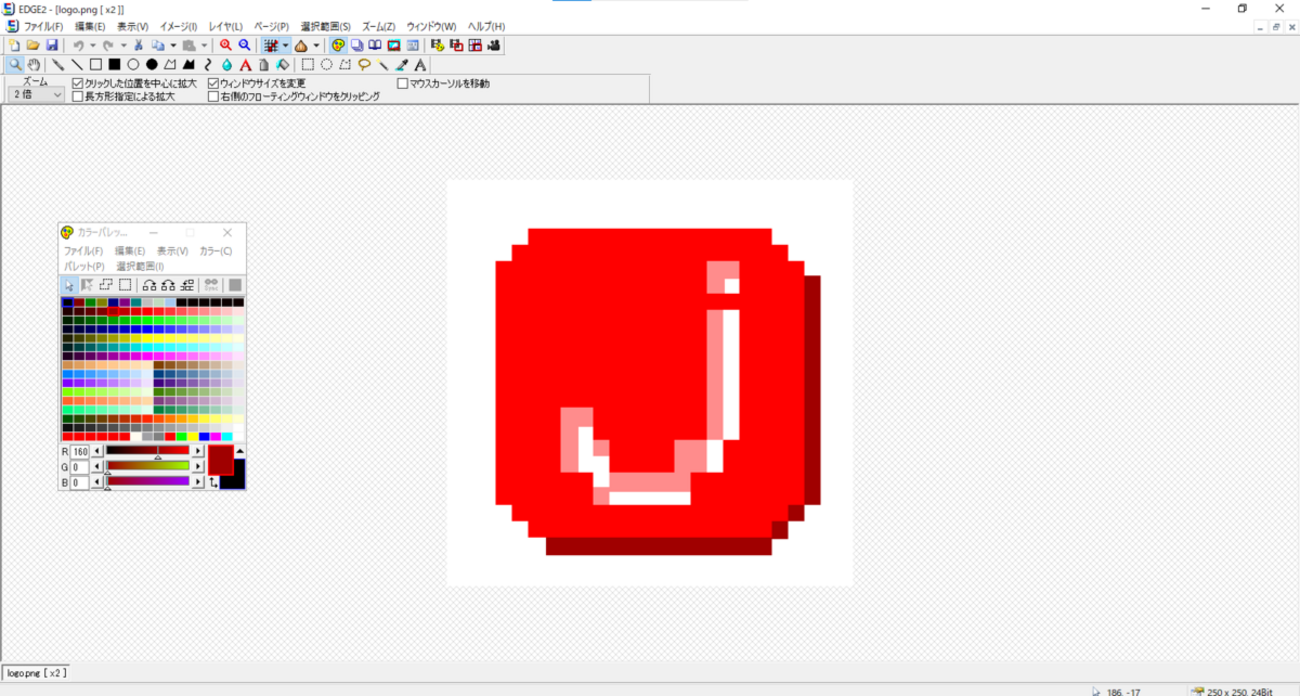
Task: Select the straight line tool
Action: pyautogui.click(x=77, y=64)
